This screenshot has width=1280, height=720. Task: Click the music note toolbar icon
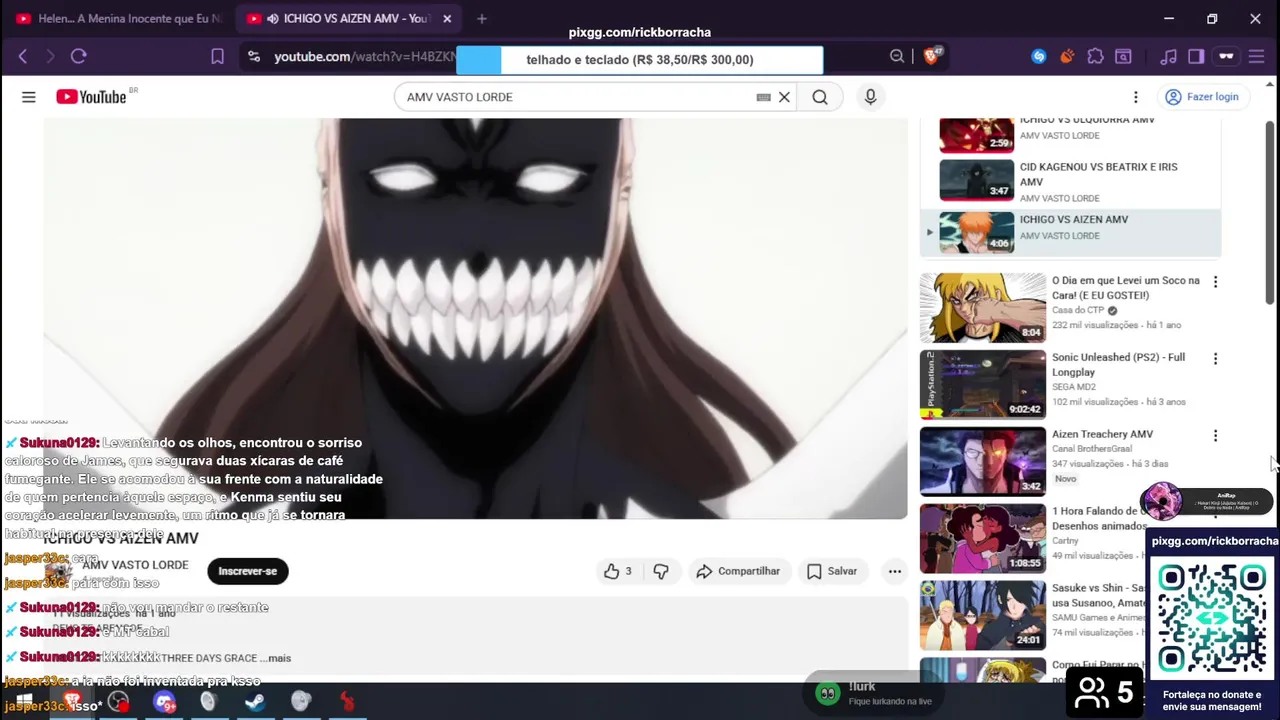click(1168, 57)
